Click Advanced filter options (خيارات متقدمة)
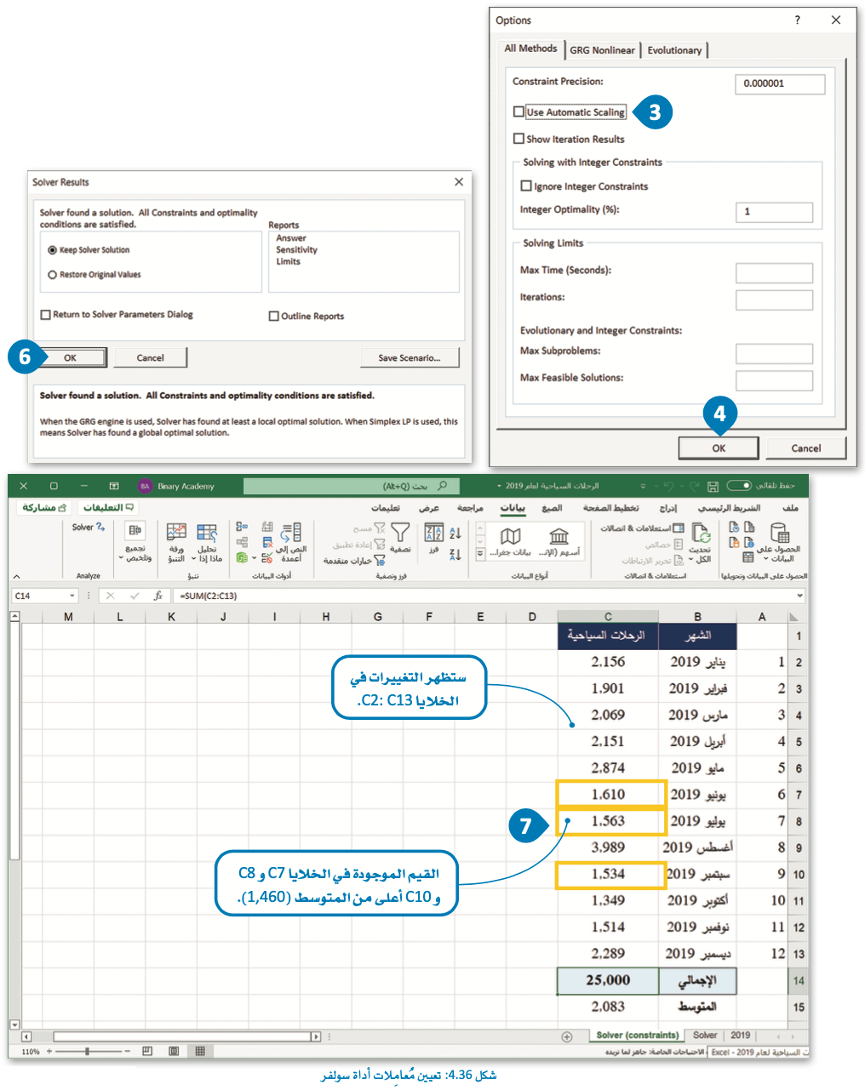The image size is (866, 1091). (354, 560)
